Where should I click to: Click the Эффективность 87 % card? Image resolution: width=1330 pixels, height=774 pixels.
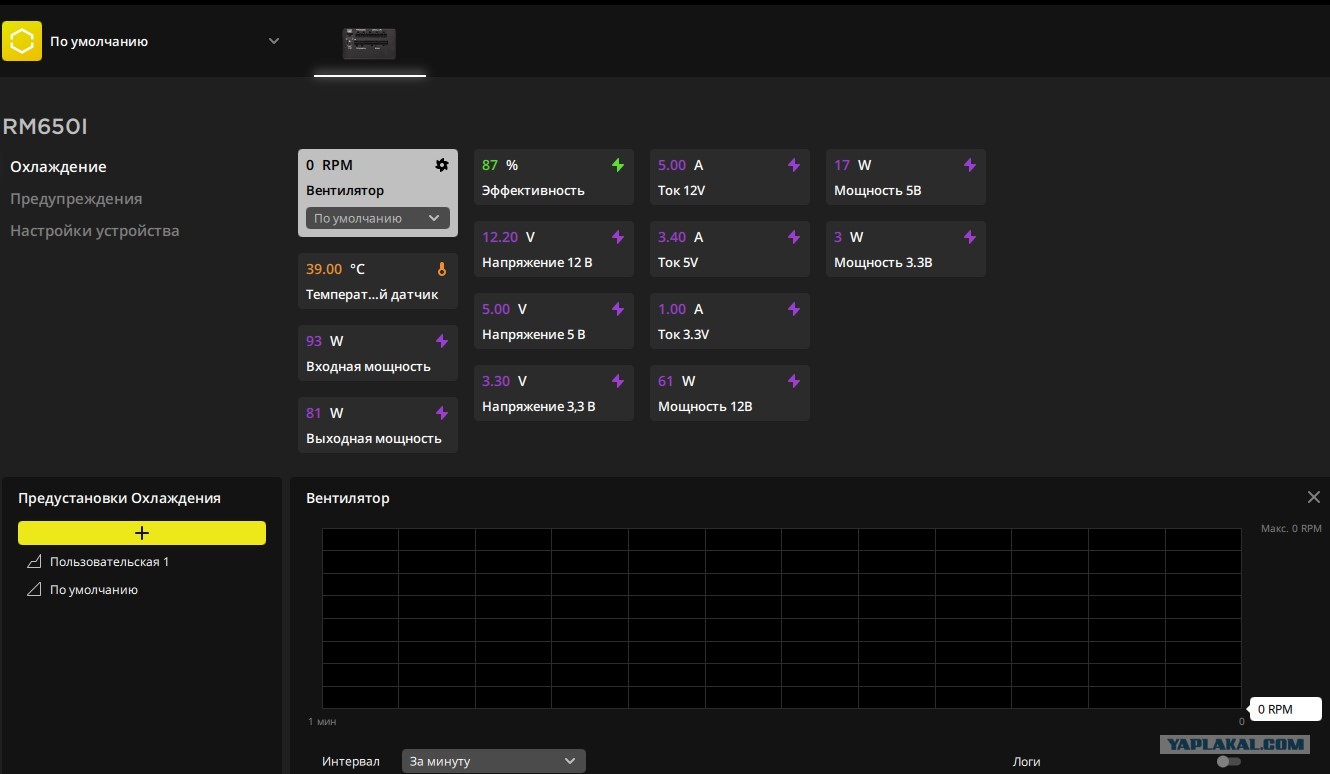[554, 177]
